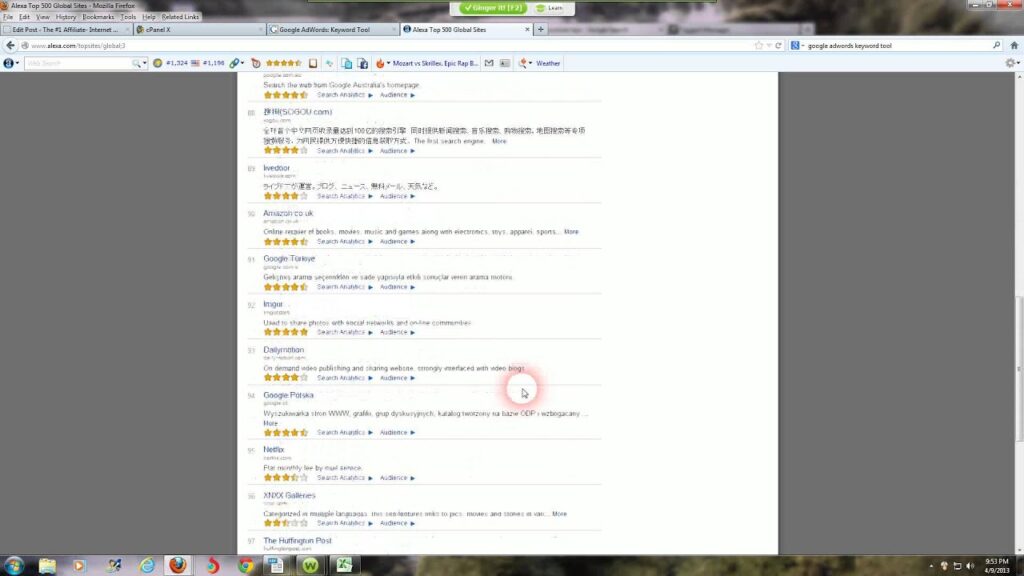Viewport: 1024px width, 576px height.
Task: Reload the page with refresh button
Action: click(778, 46)
